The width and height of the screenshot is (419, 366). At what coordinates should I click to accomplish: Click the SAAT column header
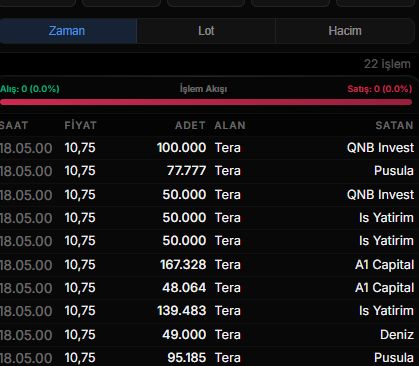pyautogui.click(x=14, y=125)
